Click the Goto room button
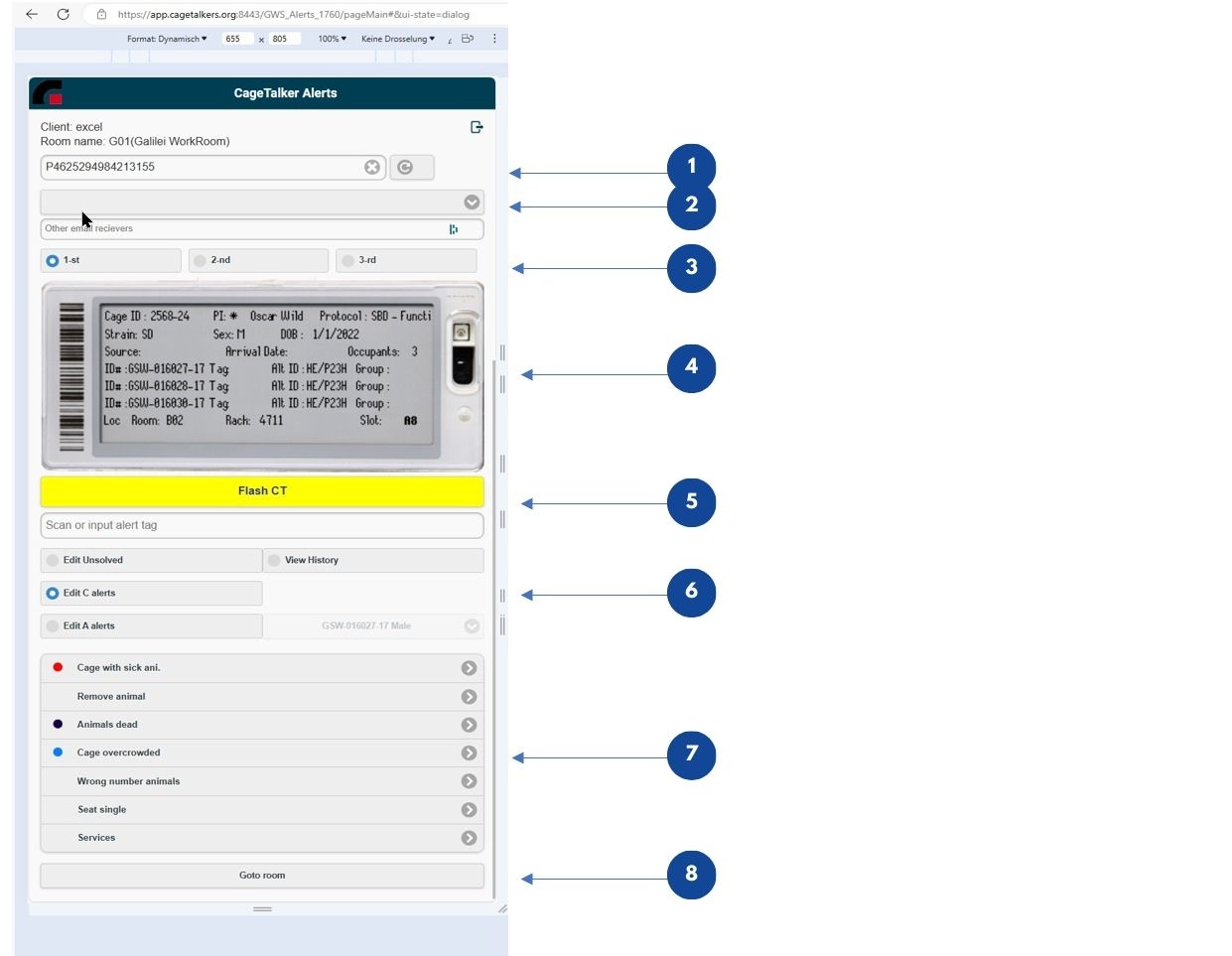The width and height of the screenshot is (1232, 956). point(262,876)
